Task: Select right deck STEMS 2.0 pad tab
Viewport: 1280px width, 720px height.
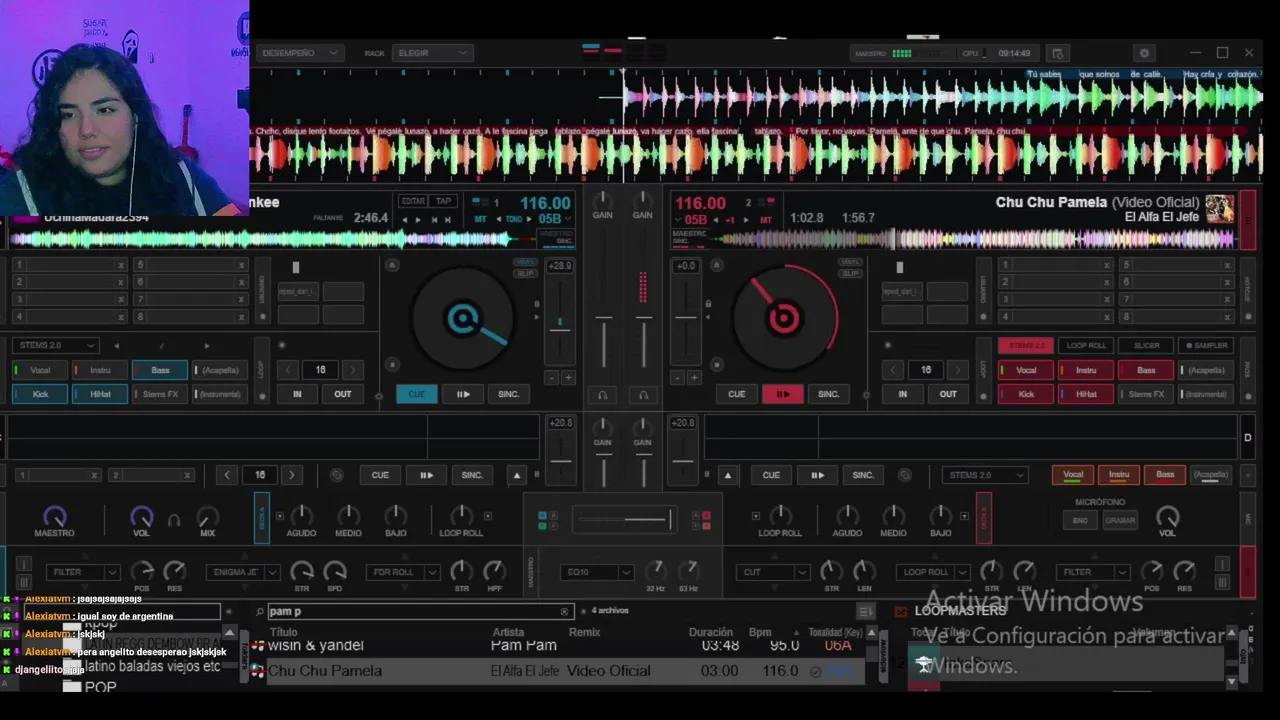Action: click(x=1026, y=345)
